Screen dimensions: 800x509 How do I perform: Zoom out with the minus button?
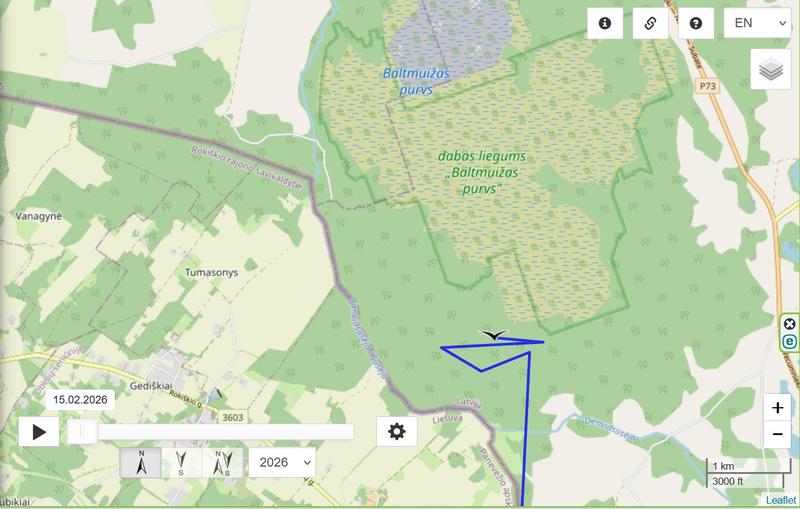778,435
